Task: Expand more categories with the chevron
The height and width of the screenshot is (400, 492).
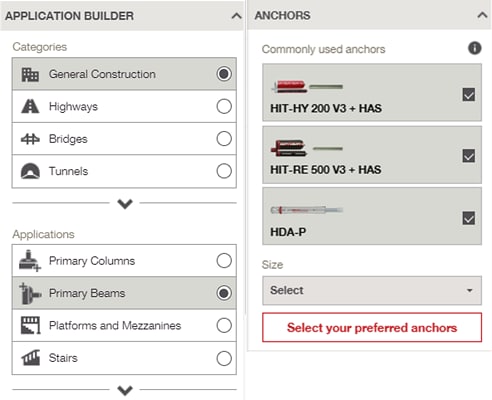Action: coord(125,203)
